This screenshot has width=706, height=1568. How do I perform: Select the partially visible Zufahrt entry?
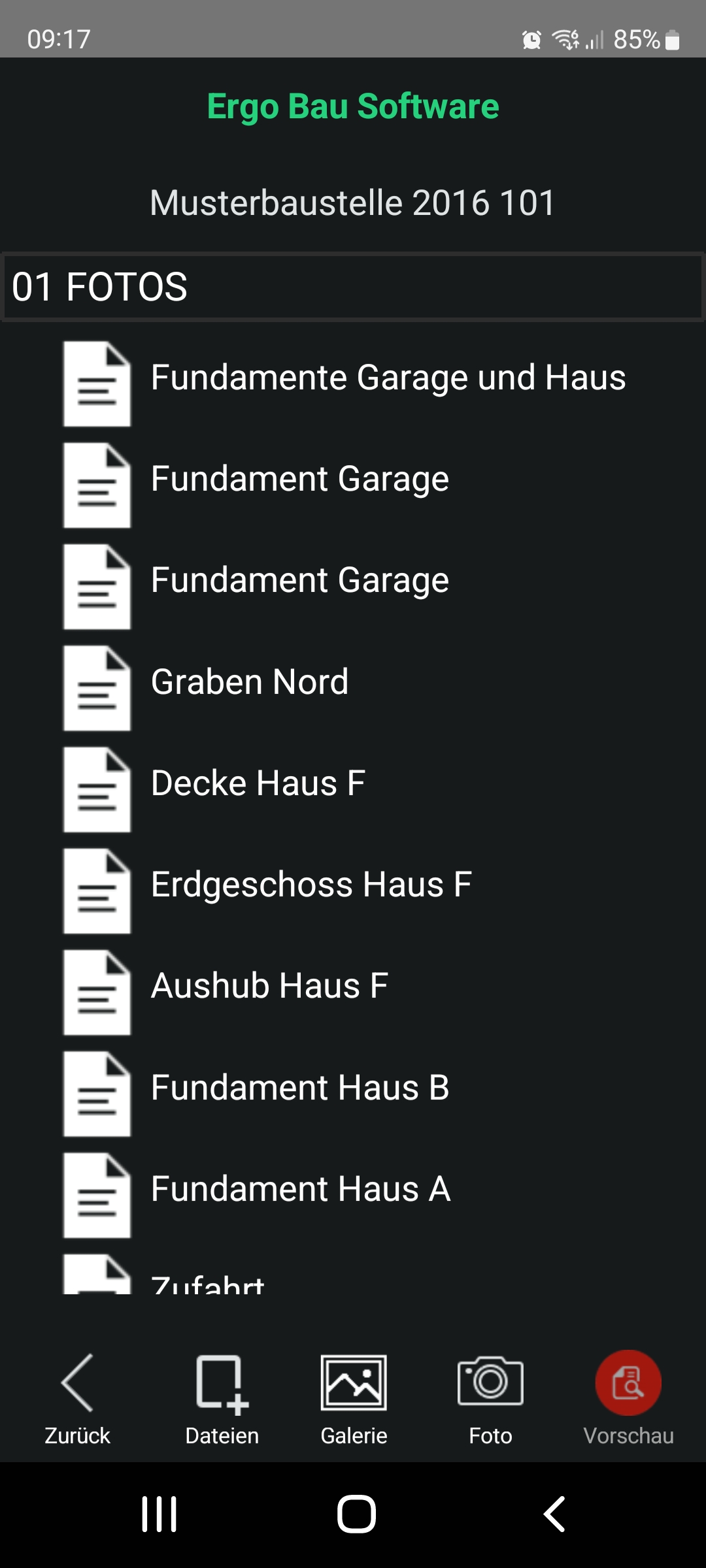tap(207, 1283)
